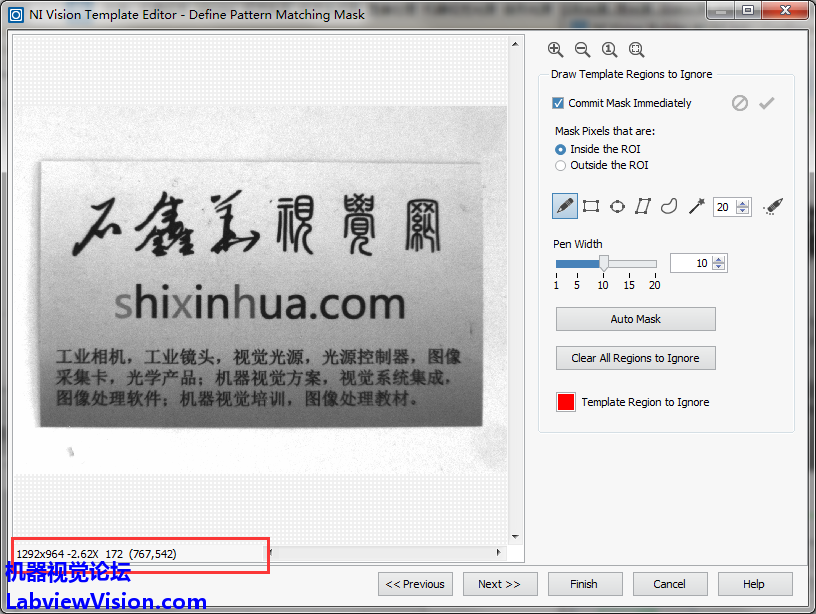This screenshot has height=614, width=816.
Task: Click the horizontal scroll left arrow
Action: (271, 553)
